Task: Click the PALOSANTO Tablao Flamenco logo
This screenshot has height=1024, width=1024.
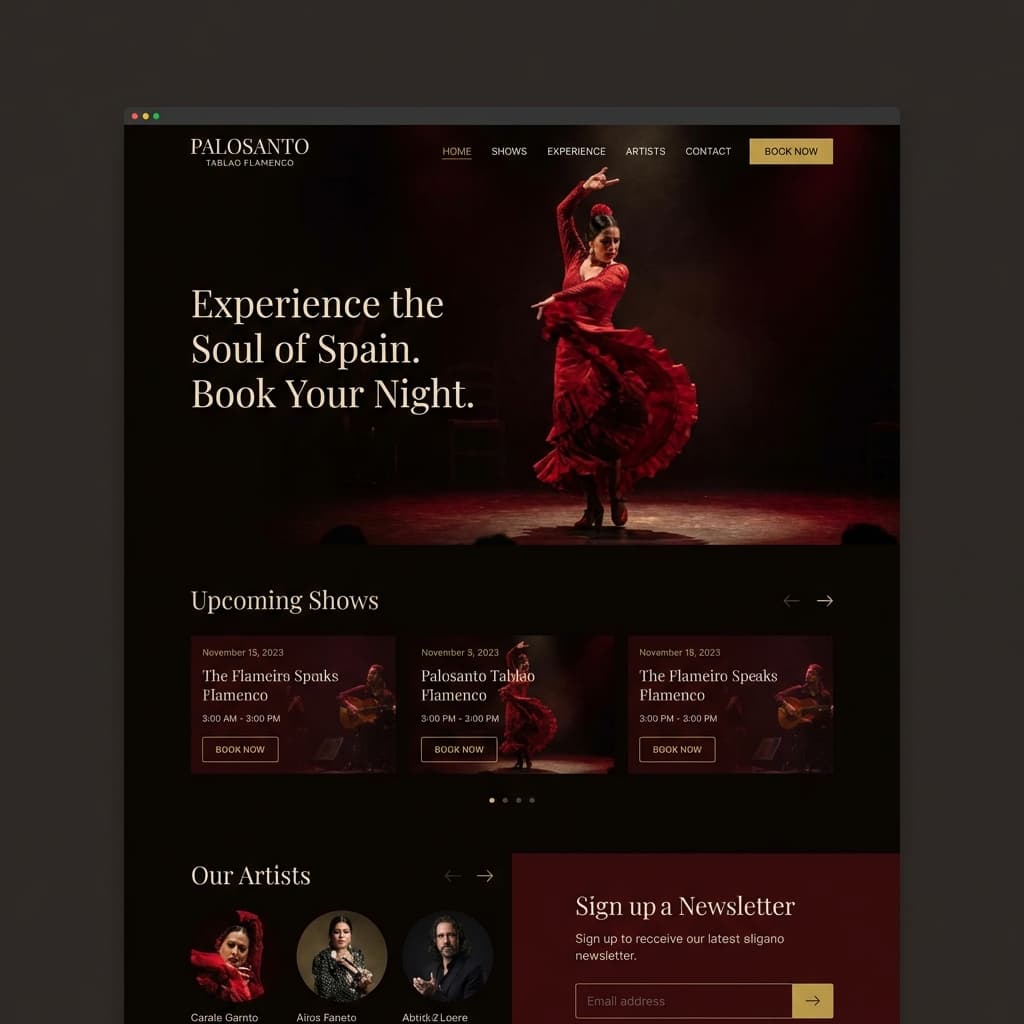Action: [x=249, y=152]
